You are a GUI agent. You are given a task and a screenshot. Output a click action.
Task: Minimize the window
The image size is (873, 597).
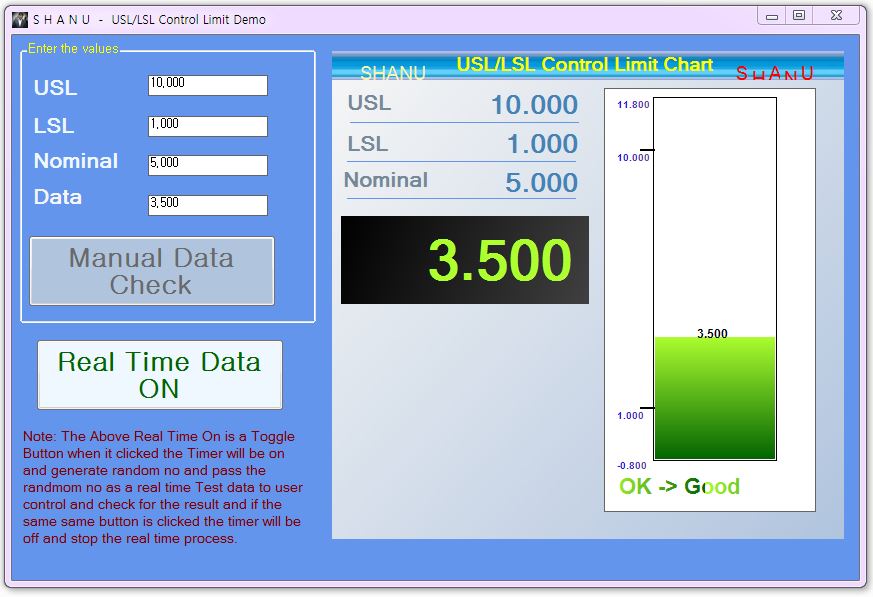772,16
